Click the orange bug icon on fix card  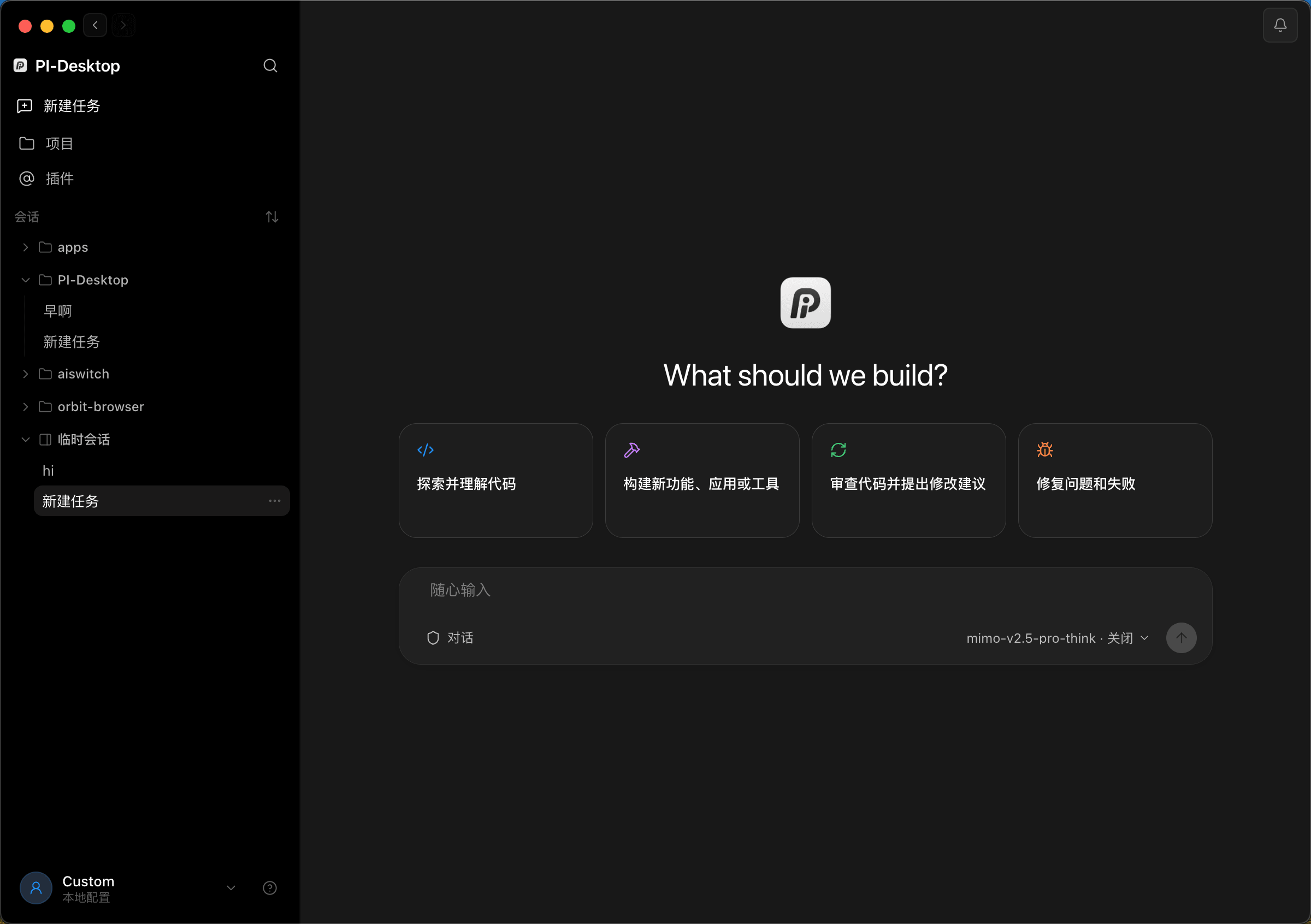pos(1045,450)
